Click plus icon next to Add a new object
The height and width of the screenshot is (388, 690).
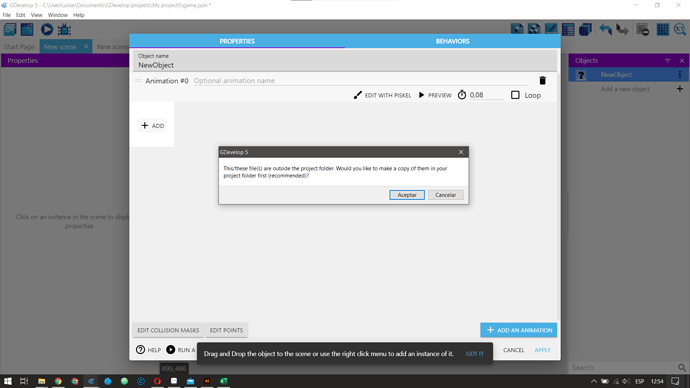tap(680, 89)
